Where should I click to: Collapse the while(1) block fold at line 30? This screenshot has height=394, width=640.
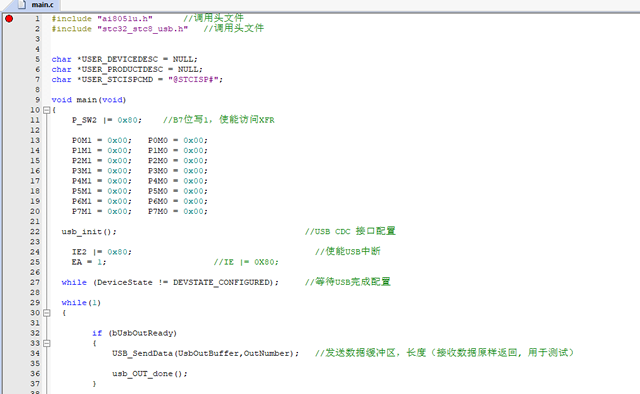pyautogui.click(x=47, y=313)
